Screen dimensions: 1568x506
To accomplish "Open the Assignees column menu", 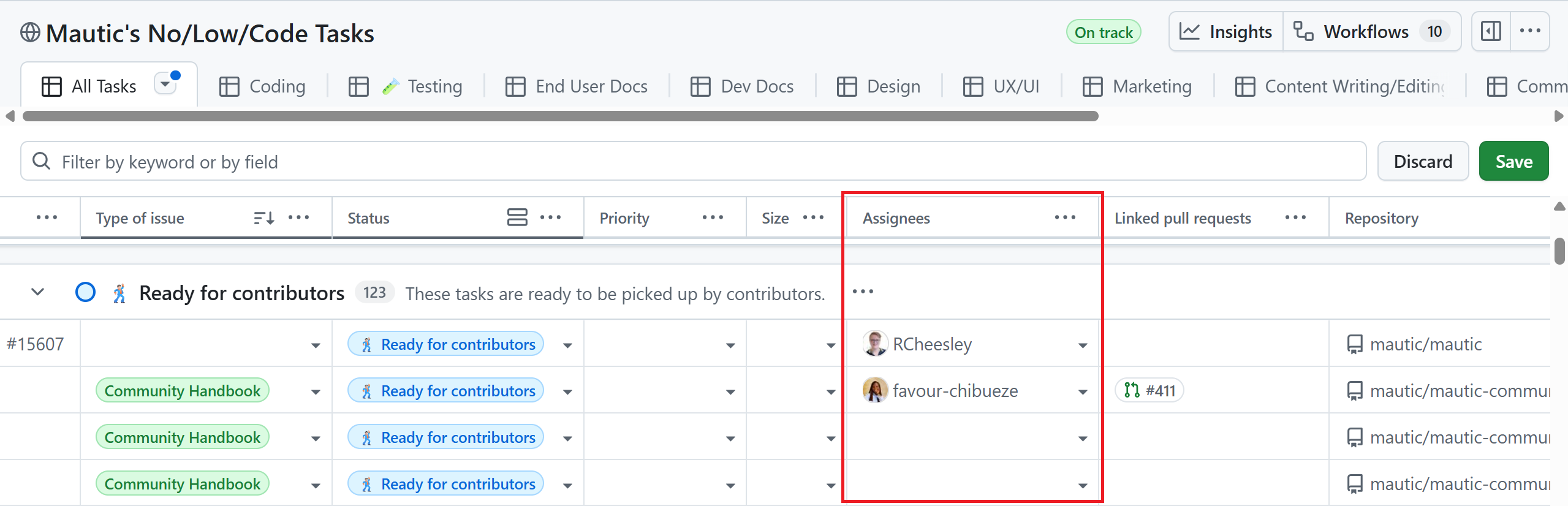I will coord(1066,217).
